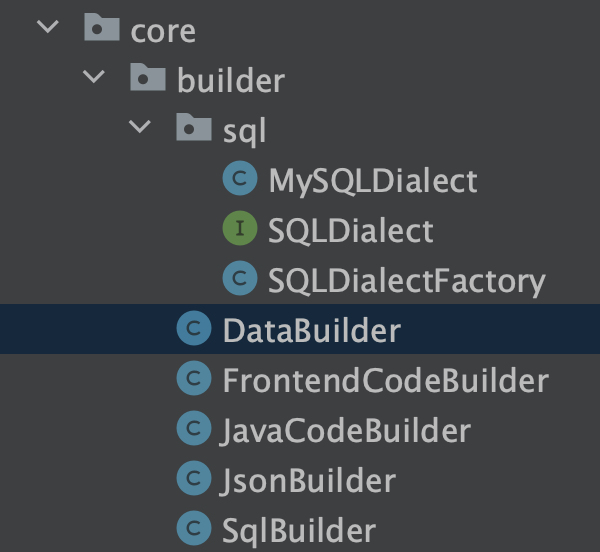Select the FrontendCodeBuilder file name
This screenshot has height=552, width=600.
385,380
